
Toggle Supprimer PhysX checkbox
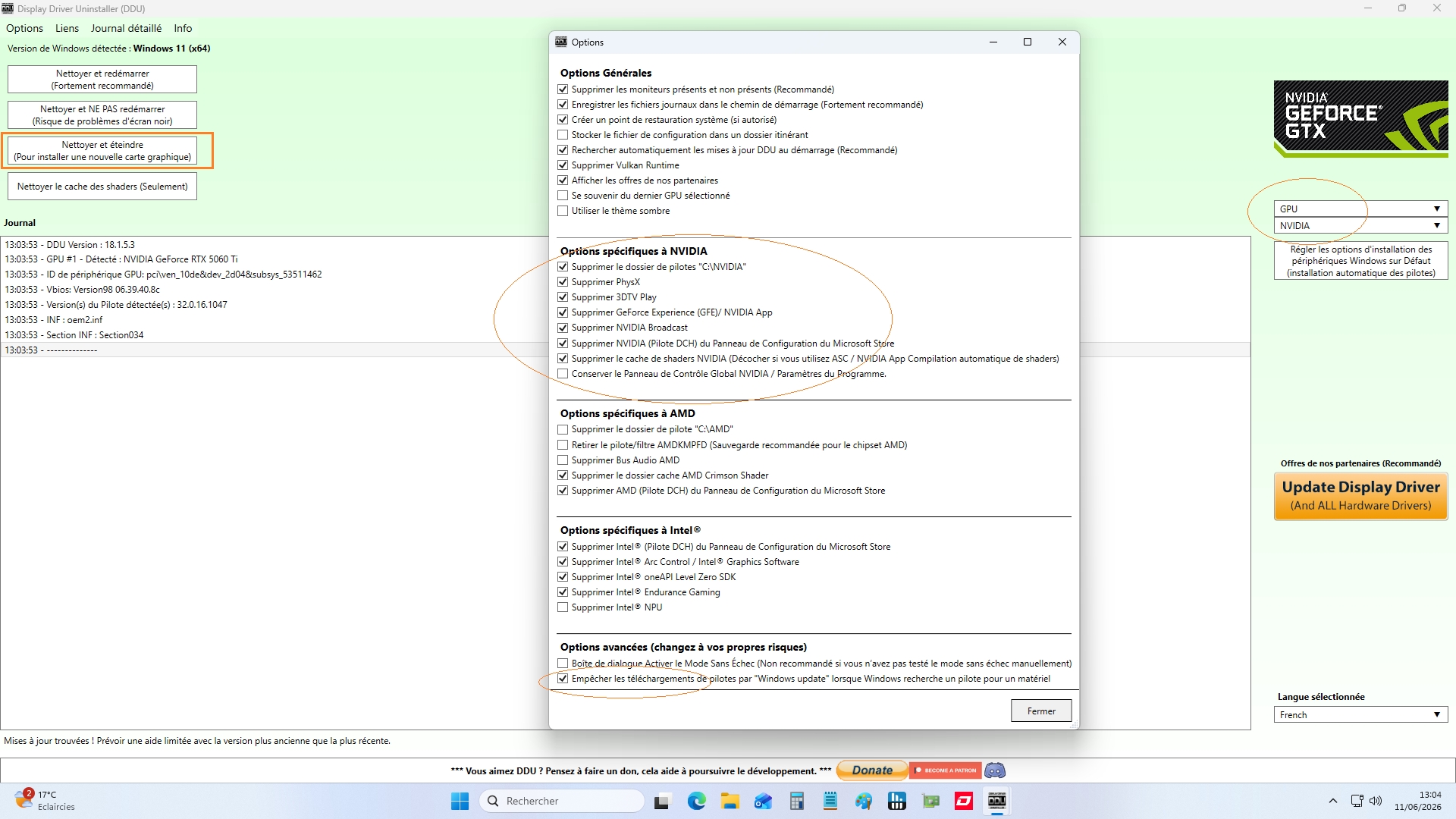coord(563,282)
